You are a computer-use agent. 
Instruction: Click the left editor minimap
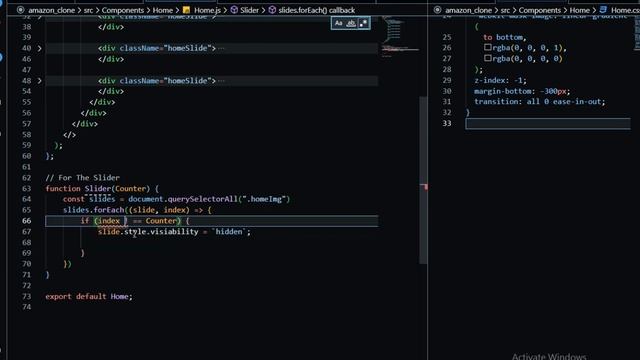point(400,37)
